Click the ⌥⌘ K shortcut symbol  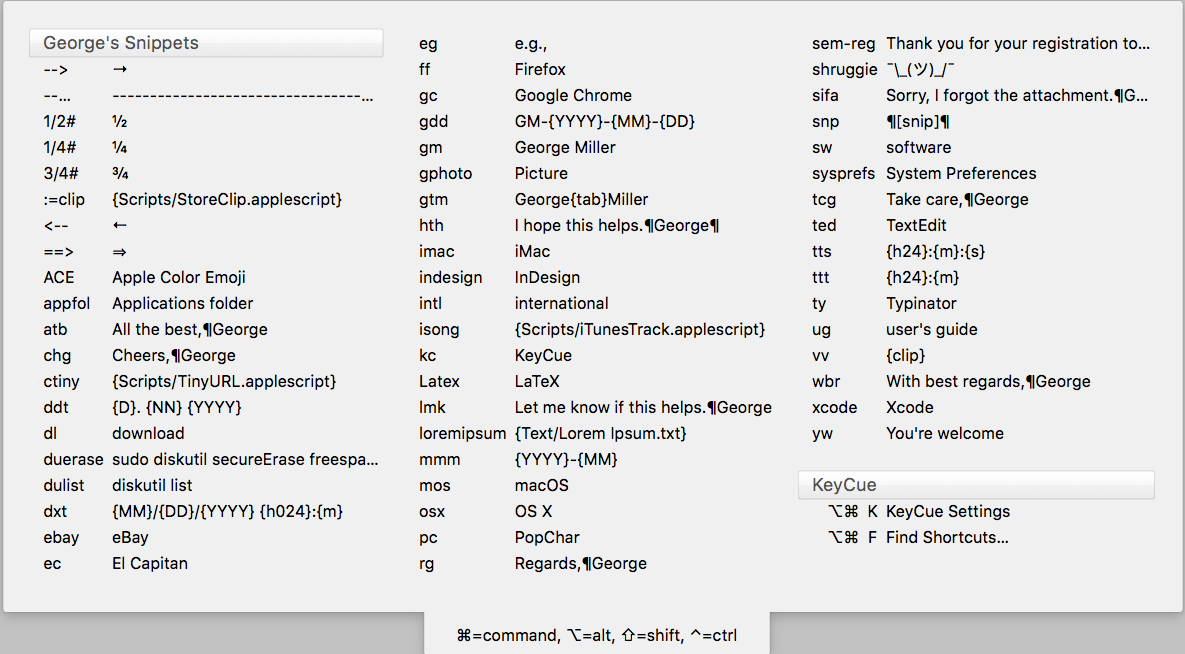click(852, 512)
